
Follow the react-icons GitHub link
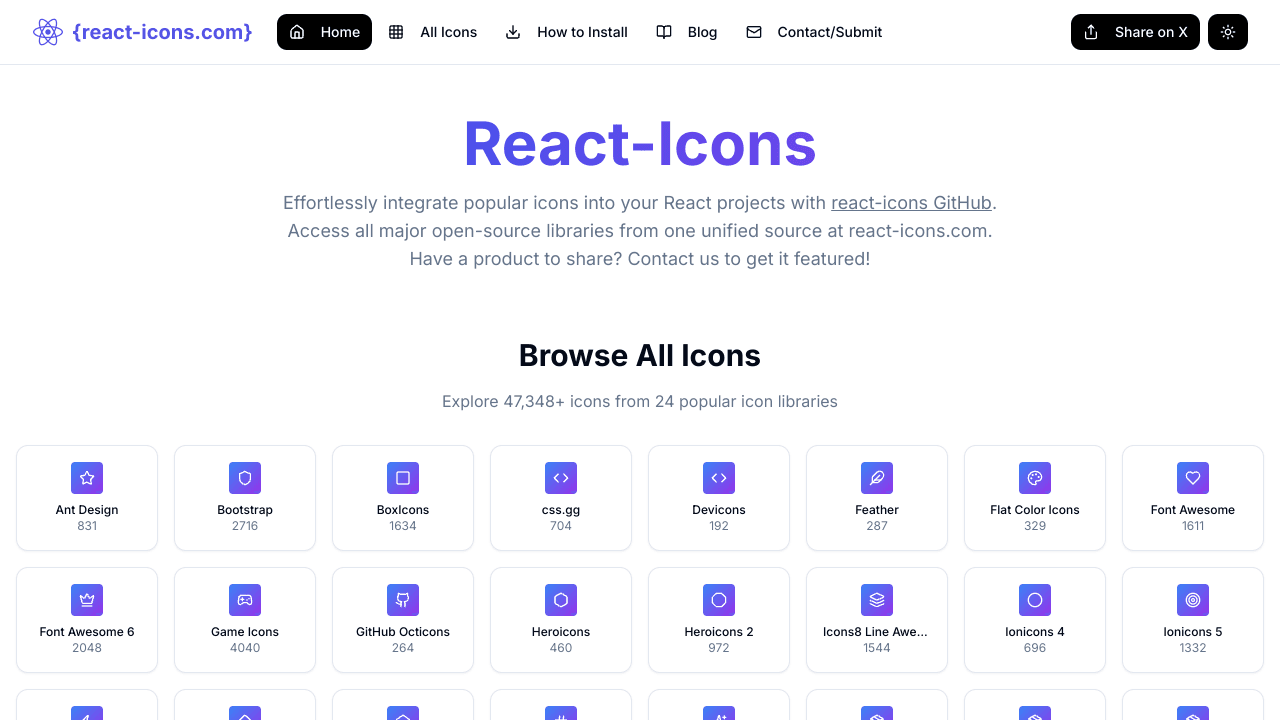pos(911,203)
